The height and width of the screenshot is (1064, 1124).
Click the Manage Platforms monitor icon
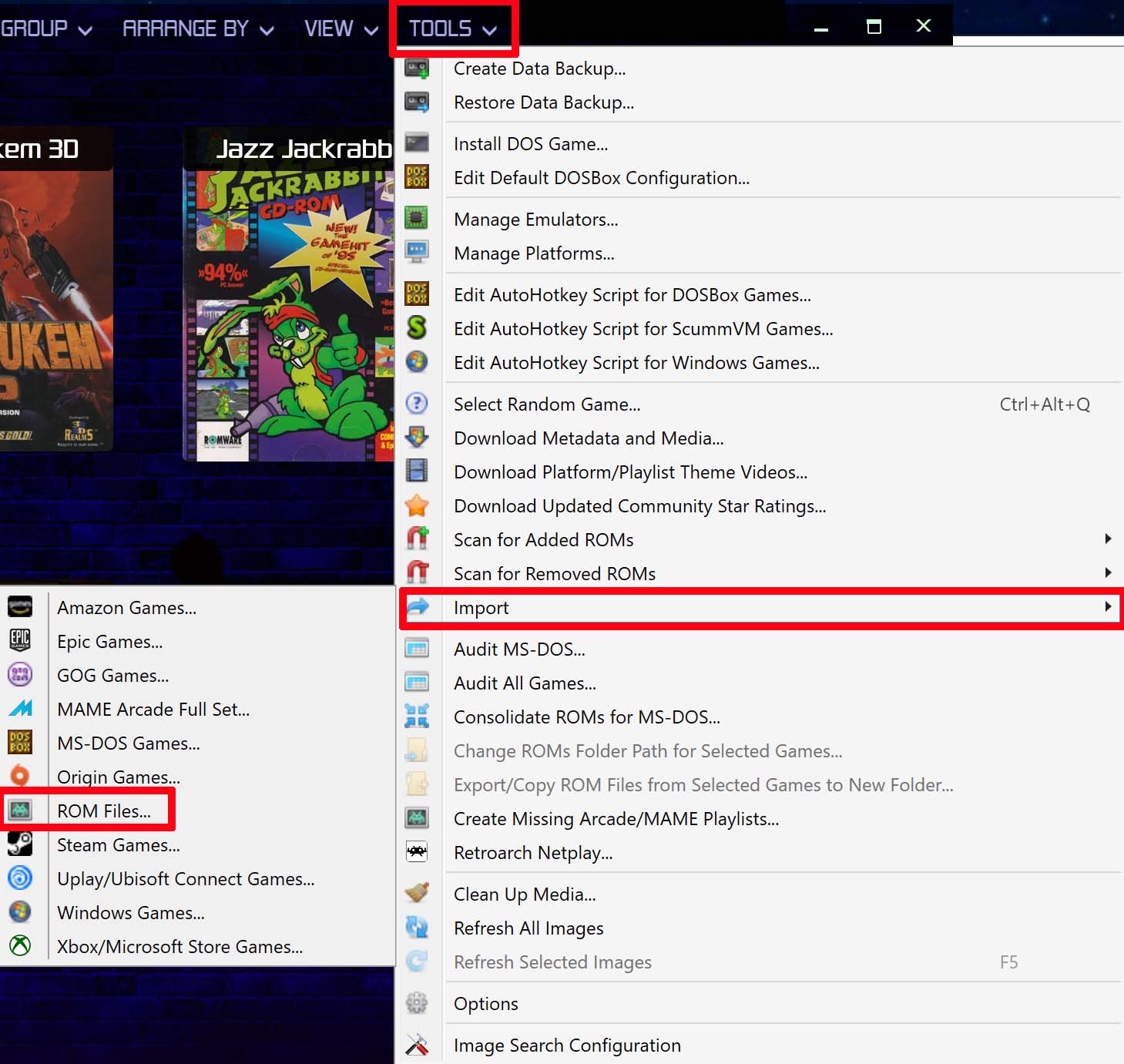417,252
